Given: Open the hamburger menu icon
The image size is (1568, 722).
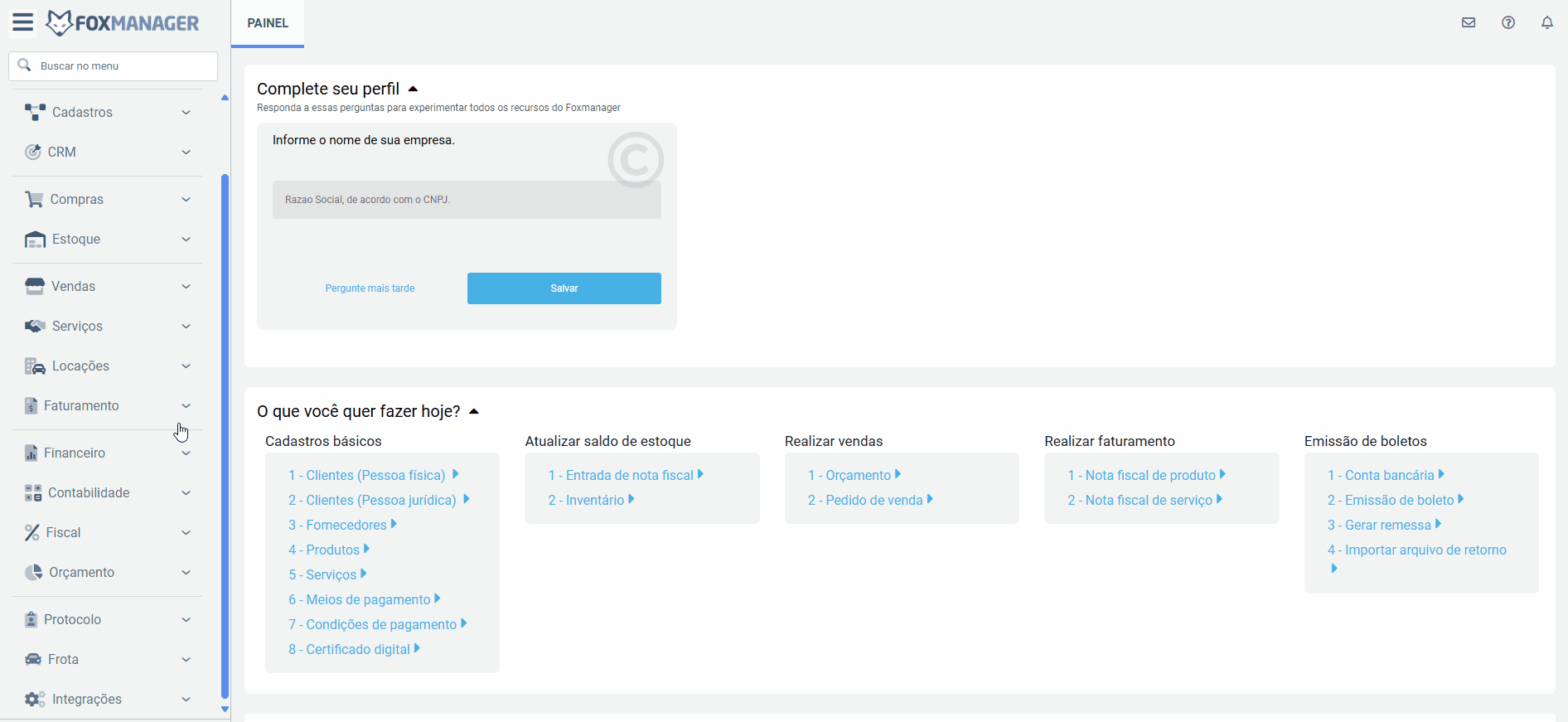Looking at the screenshot, I should click(x=23, y=22).
